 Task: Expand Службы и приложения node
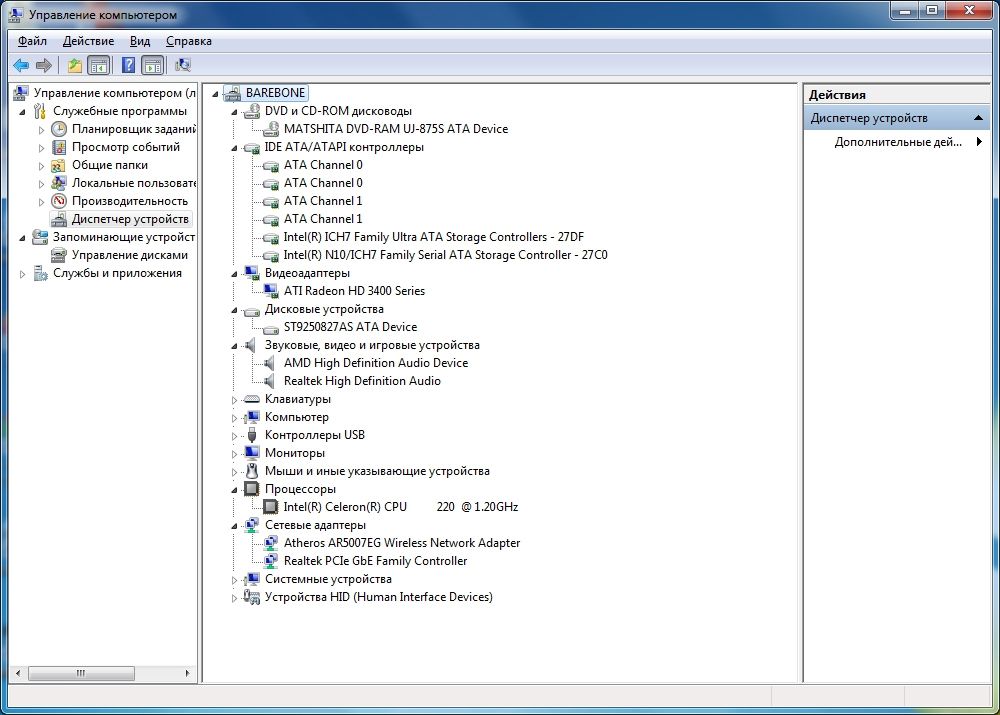[22, 274]
